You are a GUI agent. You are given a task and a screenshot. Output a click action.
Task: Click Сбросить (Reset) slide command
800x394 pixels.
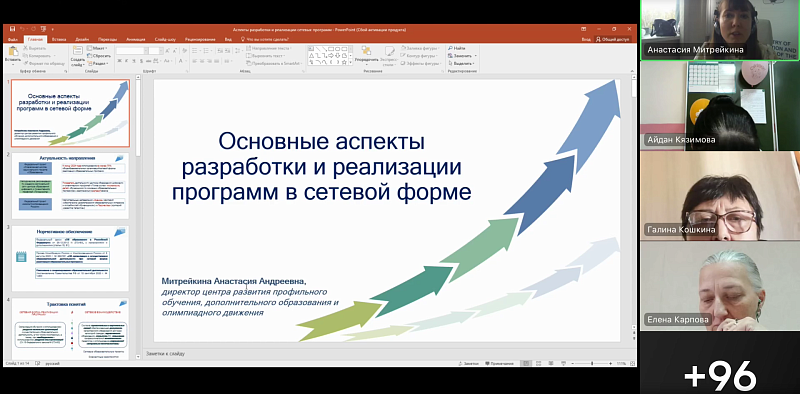[99, 56]
